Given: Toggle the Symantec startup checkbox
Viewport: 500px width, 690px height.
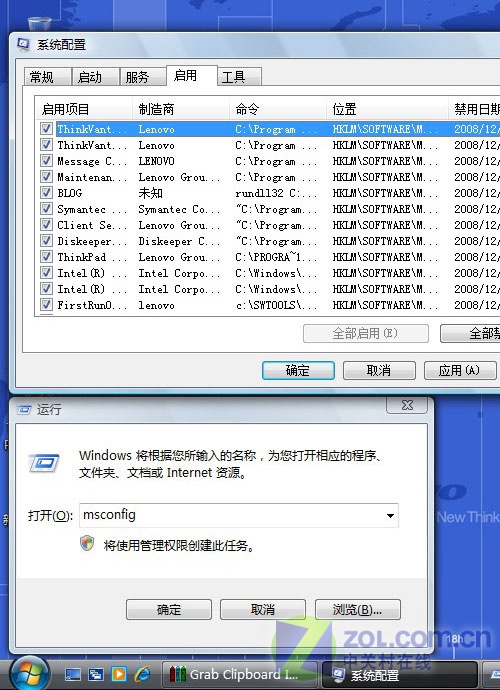Looking at the screenshot, I should click(46, 209).
